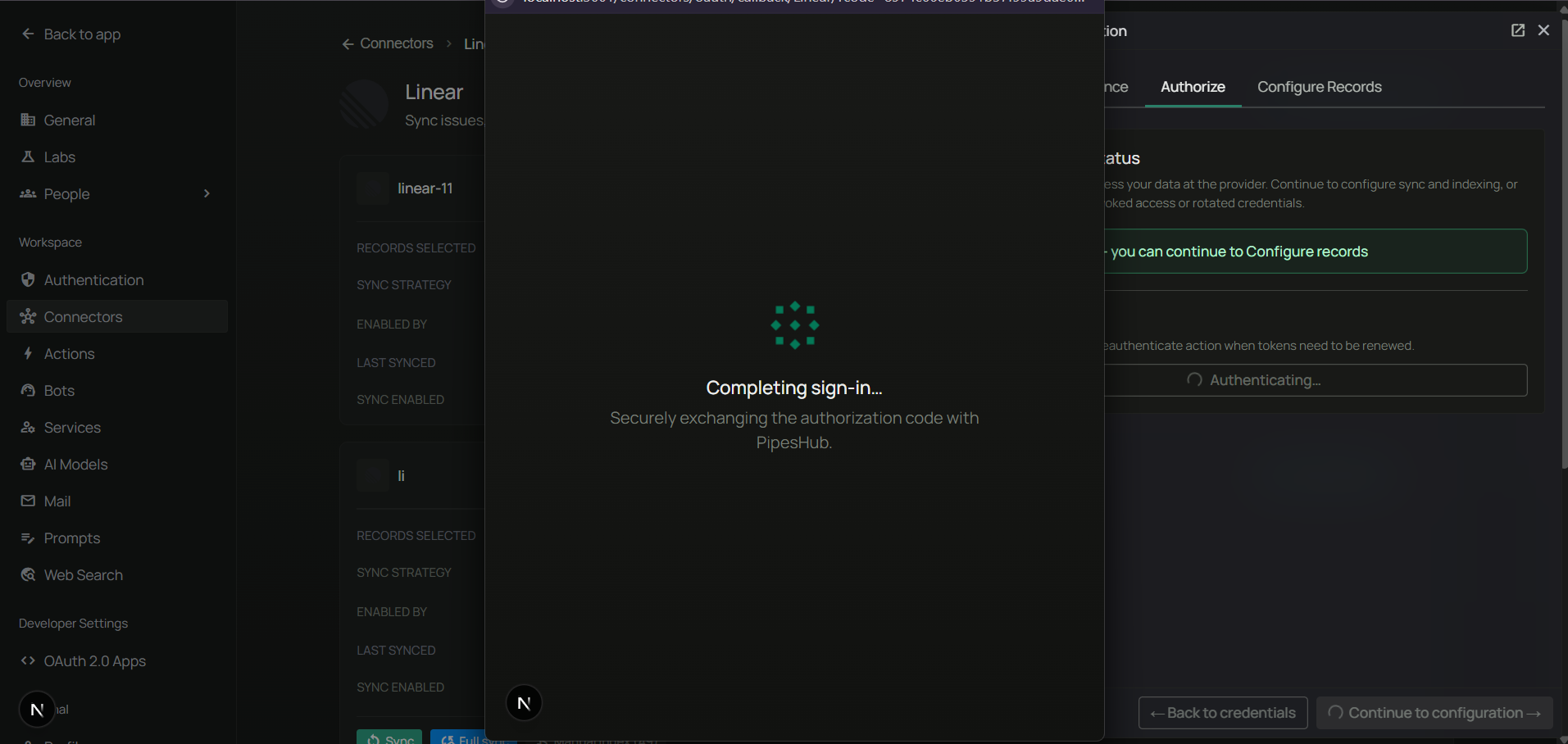This screenshot has height=744, width=1568.
Task: Click the Back to app arrow icon
Action: [x=28, y=34]
